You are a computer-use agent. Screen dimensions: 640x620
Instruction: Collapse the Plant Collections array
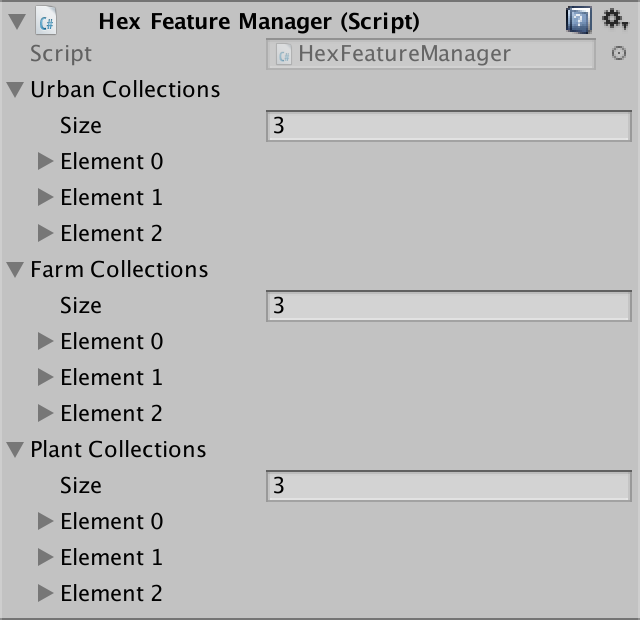click(15, 450)
